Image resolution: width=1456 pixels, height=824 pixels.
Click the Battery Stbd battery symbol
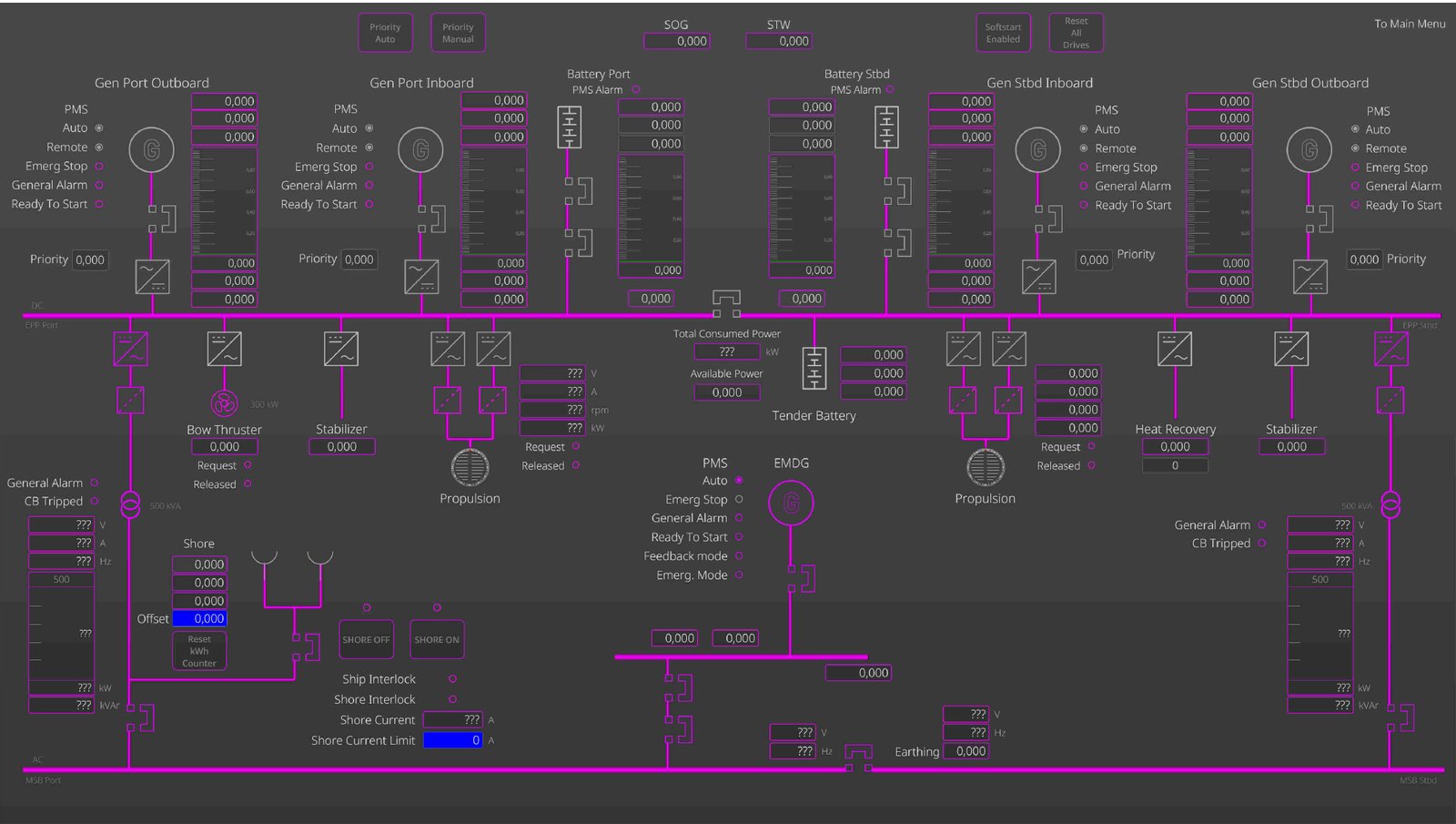tap(886, 127)
